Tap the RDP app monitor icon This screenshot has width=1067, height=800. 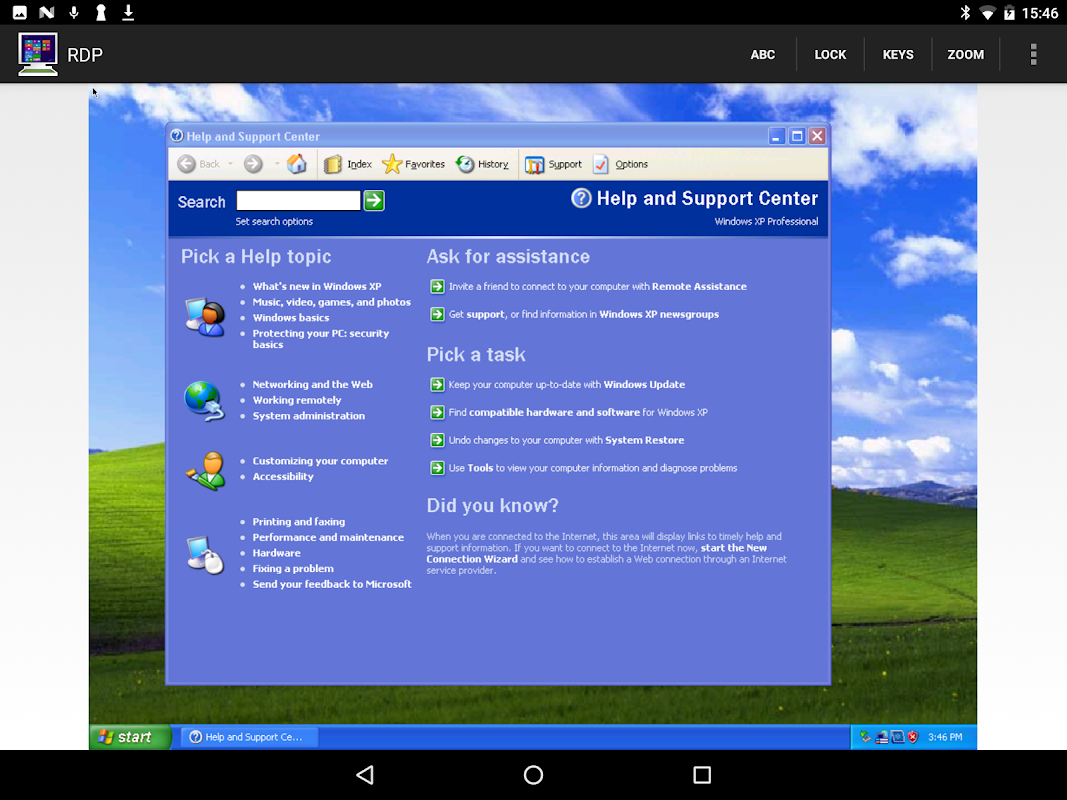(38, 54)
